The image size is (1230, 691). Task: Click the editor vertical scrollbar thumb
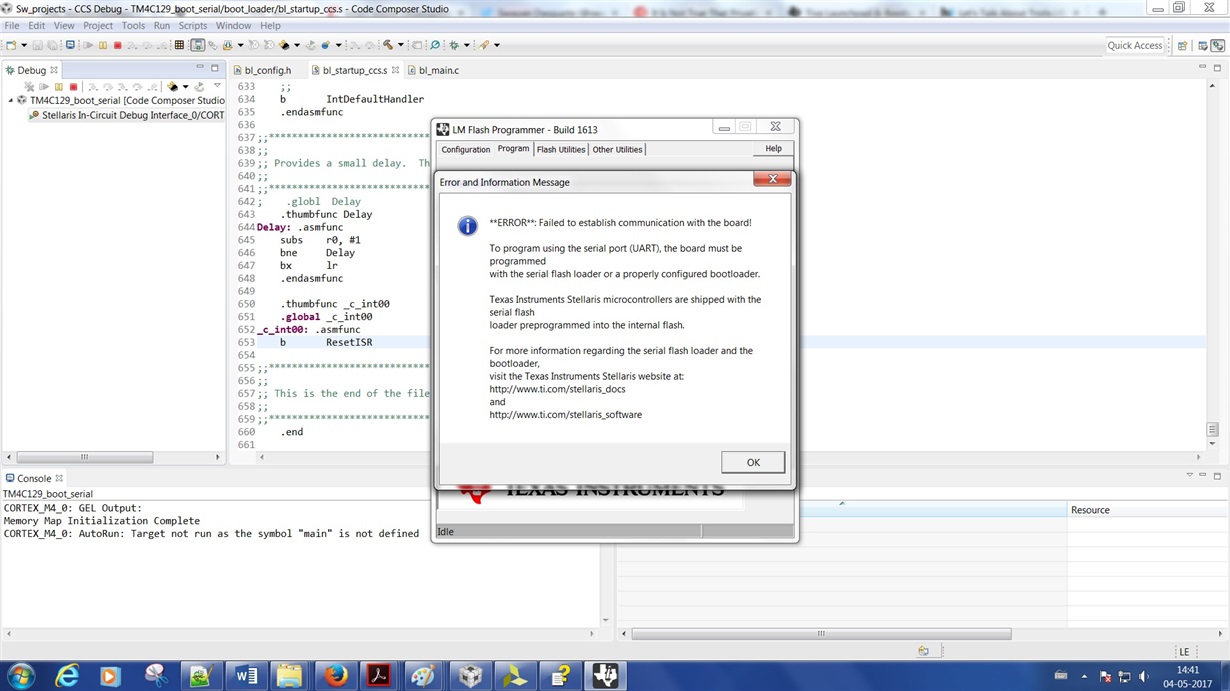pyautogui.click(x=1213, y=430)
